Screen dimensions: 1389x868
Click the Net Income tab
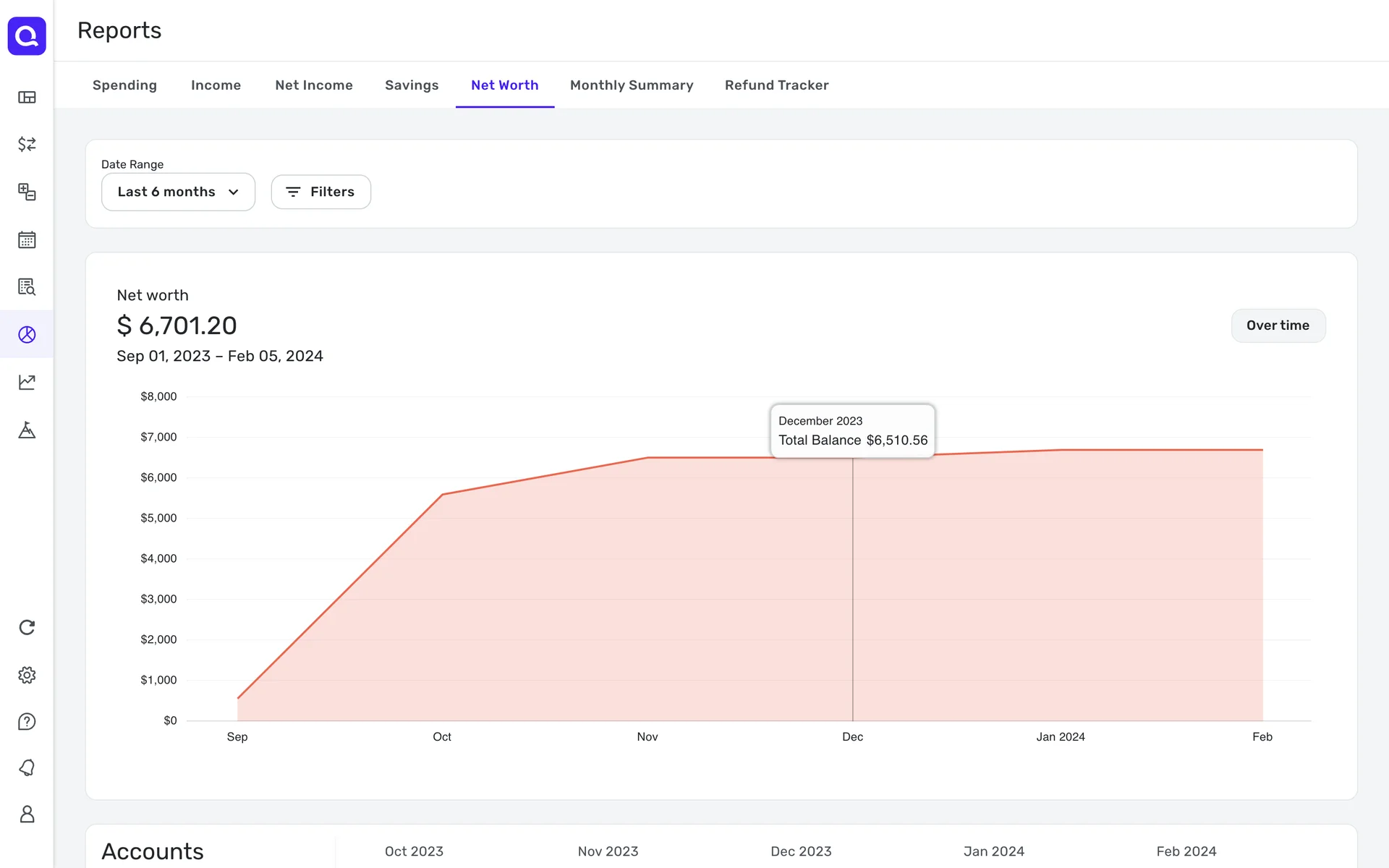click(x=314, y=85)
